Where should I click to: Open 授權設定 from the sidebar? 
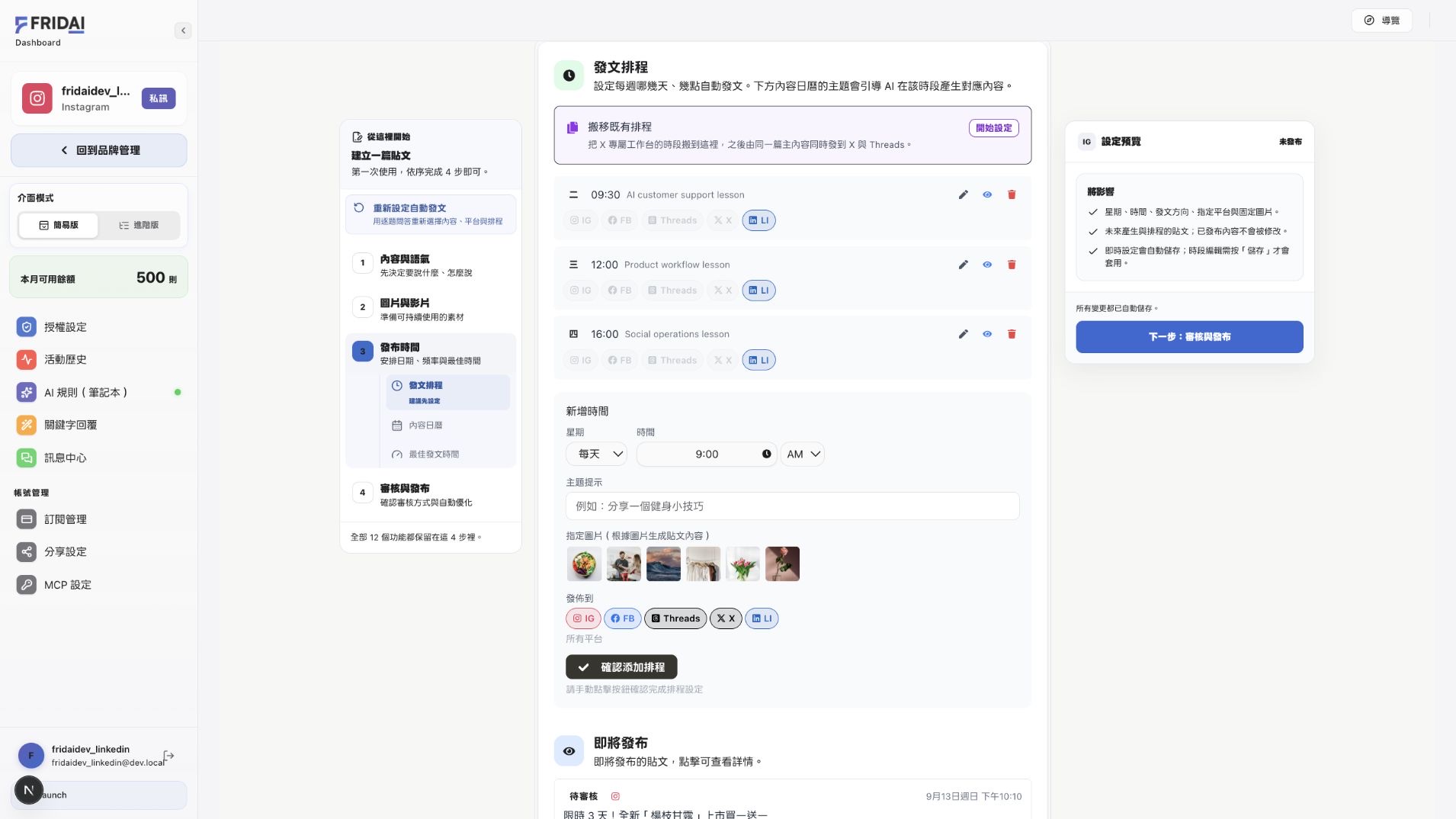(x=99, y=327)
